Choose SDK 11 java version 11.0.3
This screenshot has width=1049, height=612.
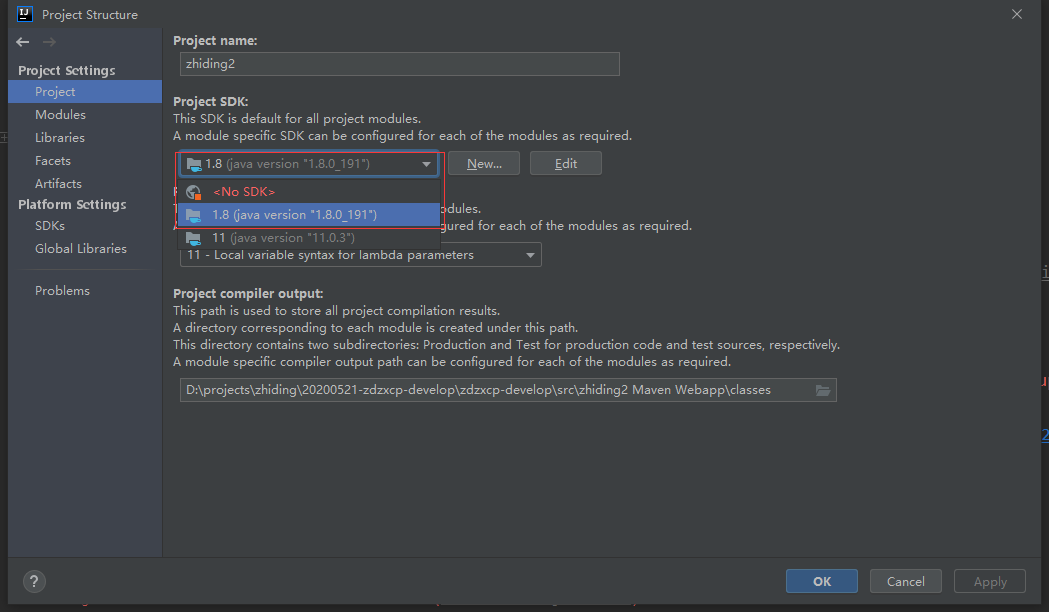point(308,238)
